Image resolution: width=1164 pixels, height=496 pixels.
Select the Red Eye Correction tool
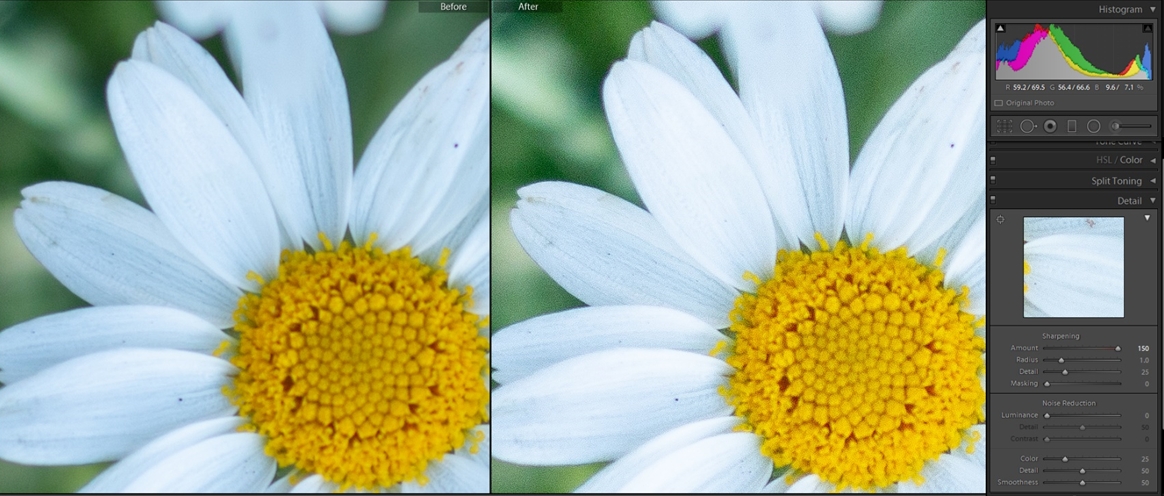[1050, 126]
